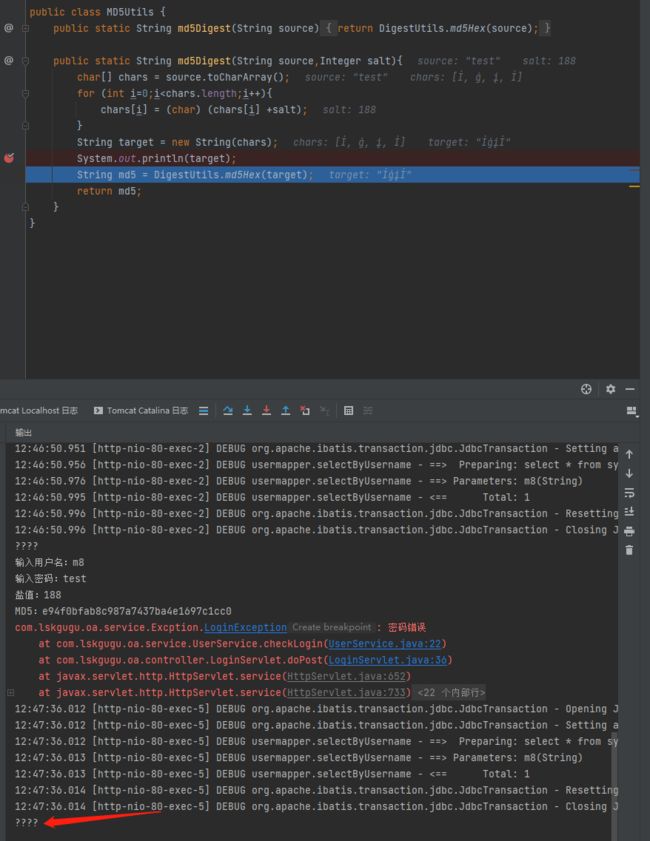Click the MD5 hash value line in console

point(123,611)
